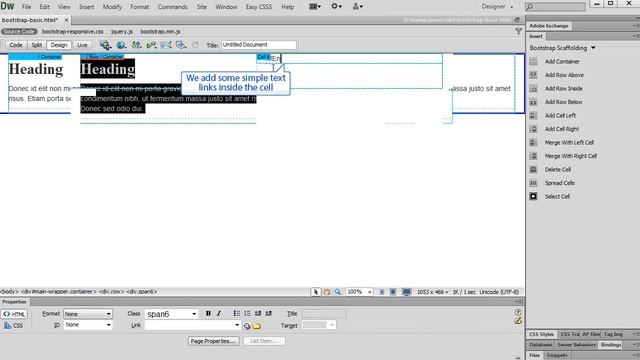Click the Page Properties button
Screen dimensions: 640x360
click(x=213, y=341)
